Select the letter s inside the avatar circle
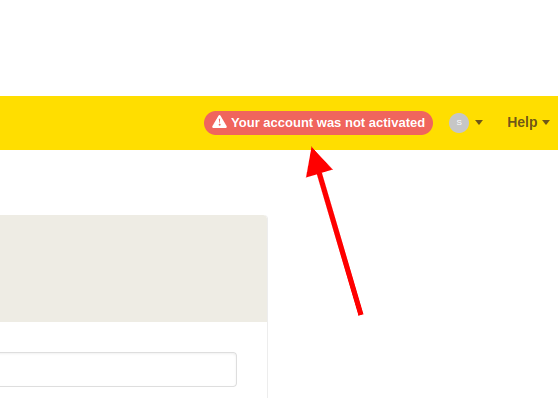 (x=459, y=122)
